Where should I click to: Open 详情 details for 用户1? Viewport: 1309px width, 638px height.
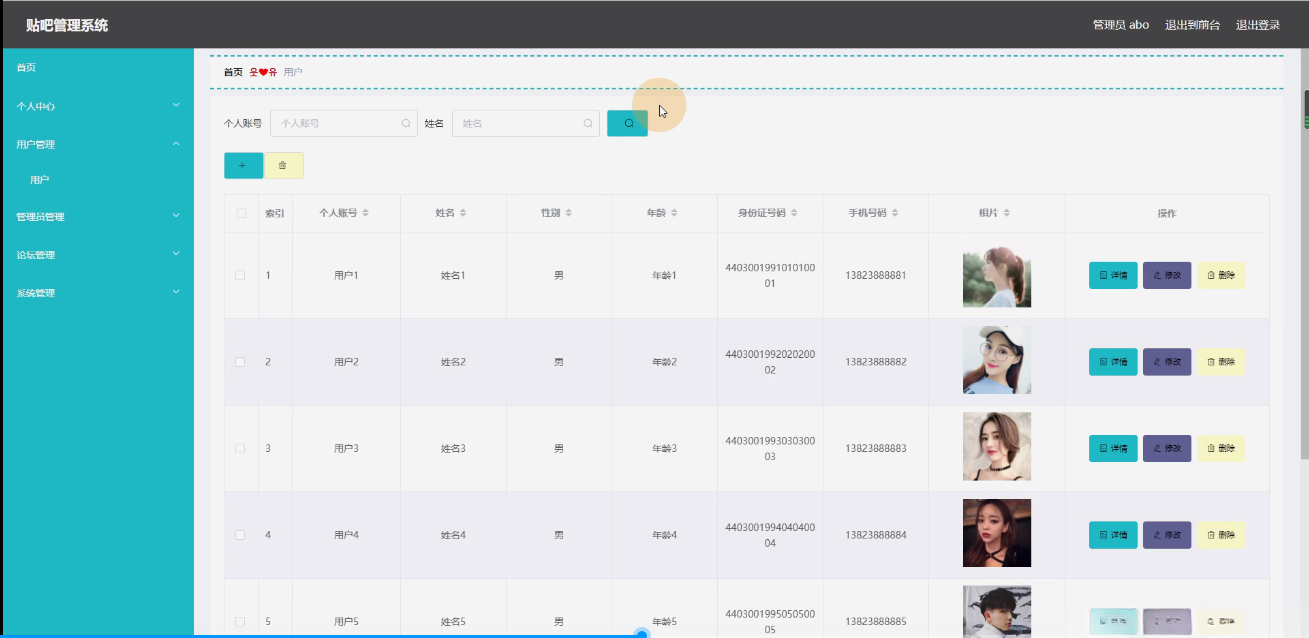pyautogui.click(x=1113, y=275)
